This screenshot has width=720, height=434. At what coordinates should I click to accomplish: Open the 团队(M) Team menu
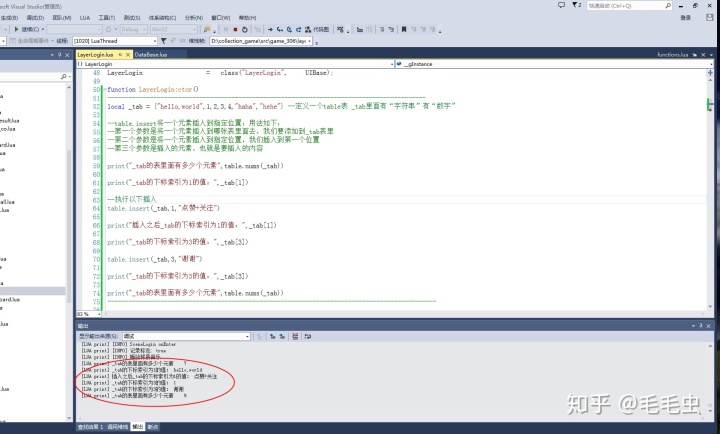point(62,17)
